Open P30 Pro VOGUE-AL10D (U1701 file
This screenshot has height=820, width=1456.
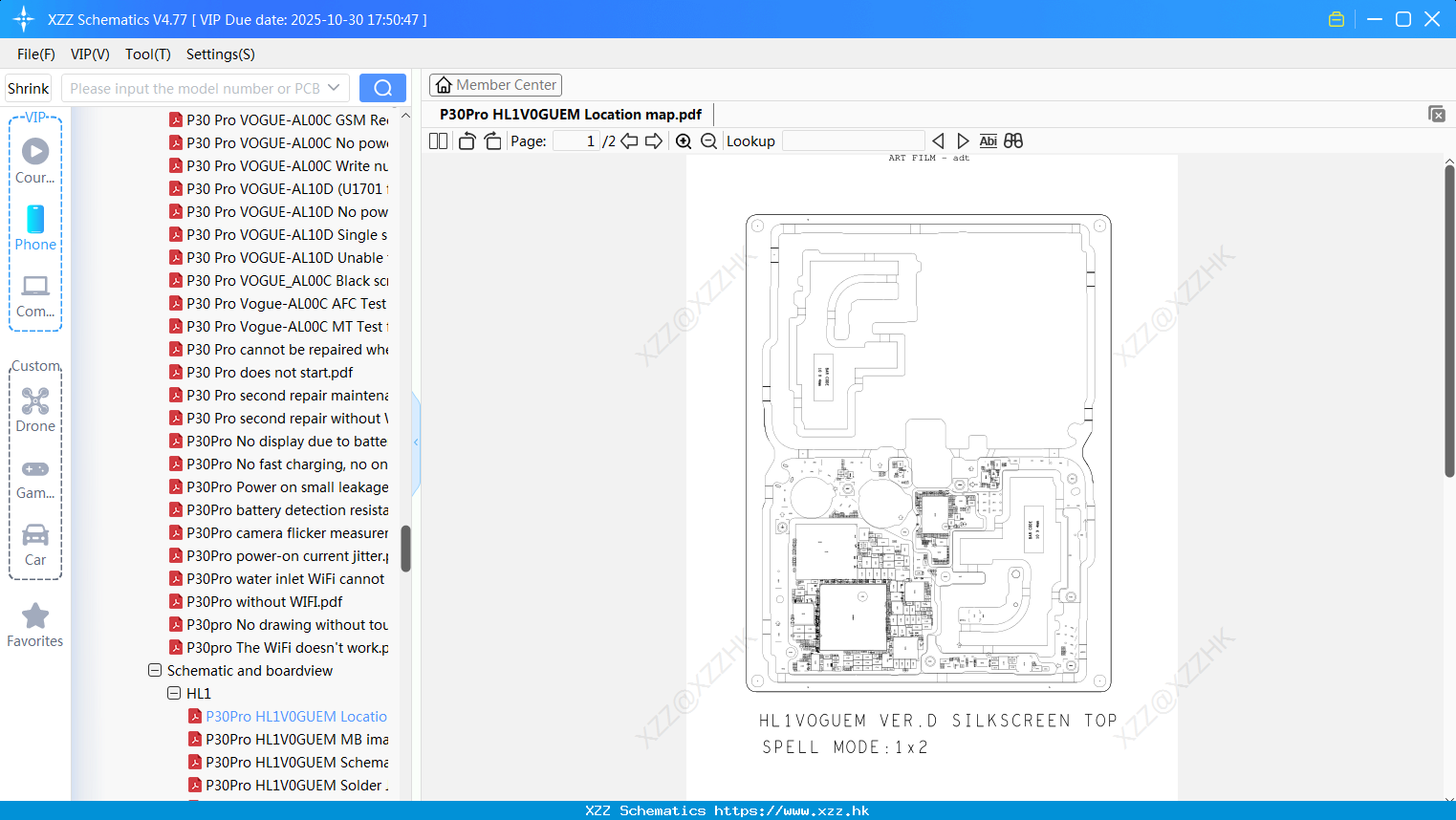[x=278, y=188]
